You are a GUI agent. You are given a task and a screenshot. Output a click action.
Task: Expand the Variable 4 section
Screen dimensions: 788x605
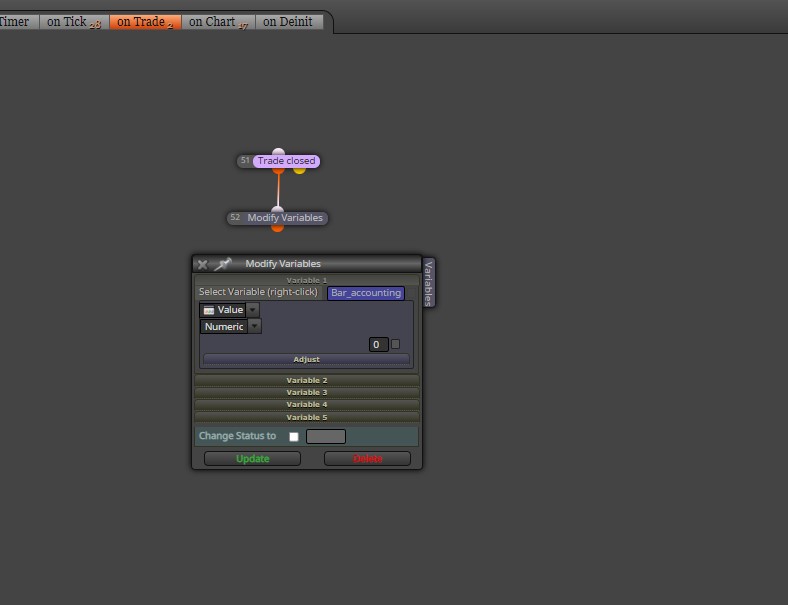pos(307,405)
